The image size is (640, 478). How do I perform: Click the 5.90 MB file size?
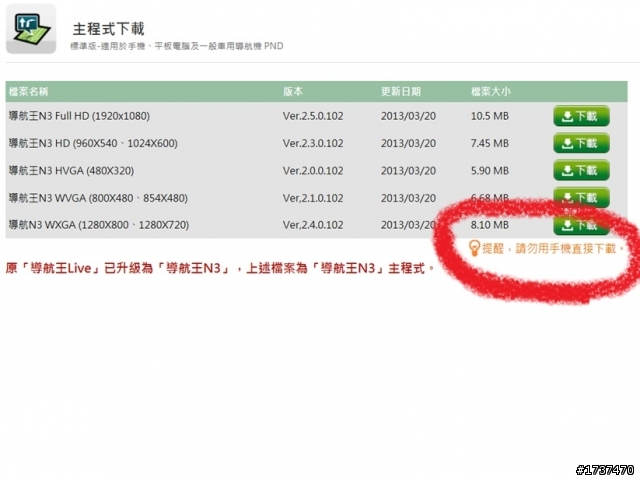click(490, 171)
